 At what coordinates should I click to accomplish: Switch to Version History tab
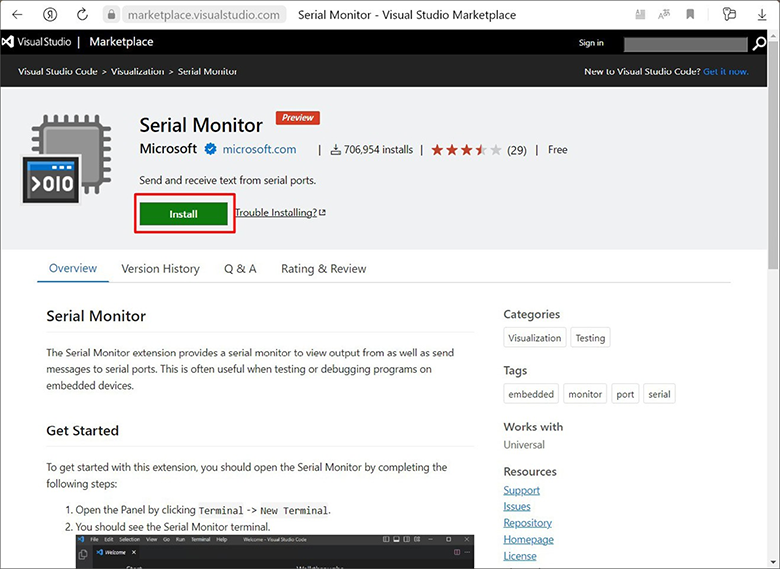pyautogui.click(x=160, y=269)
